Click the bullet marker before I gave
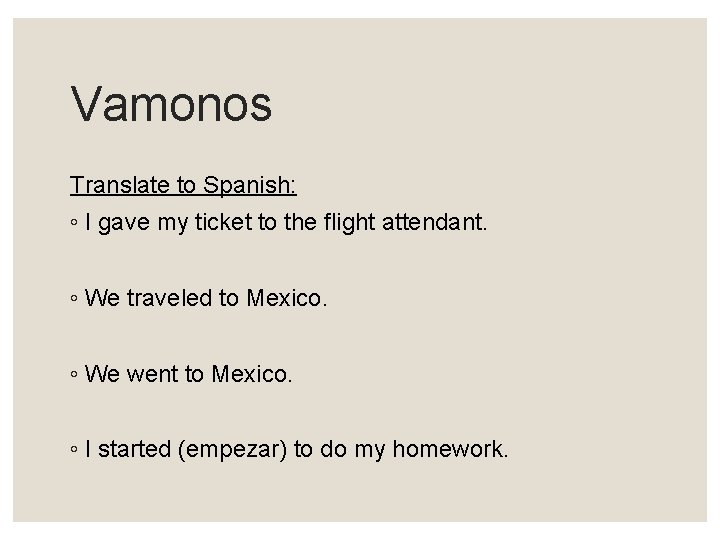The image size is (720, 540). tap(75, 223)
